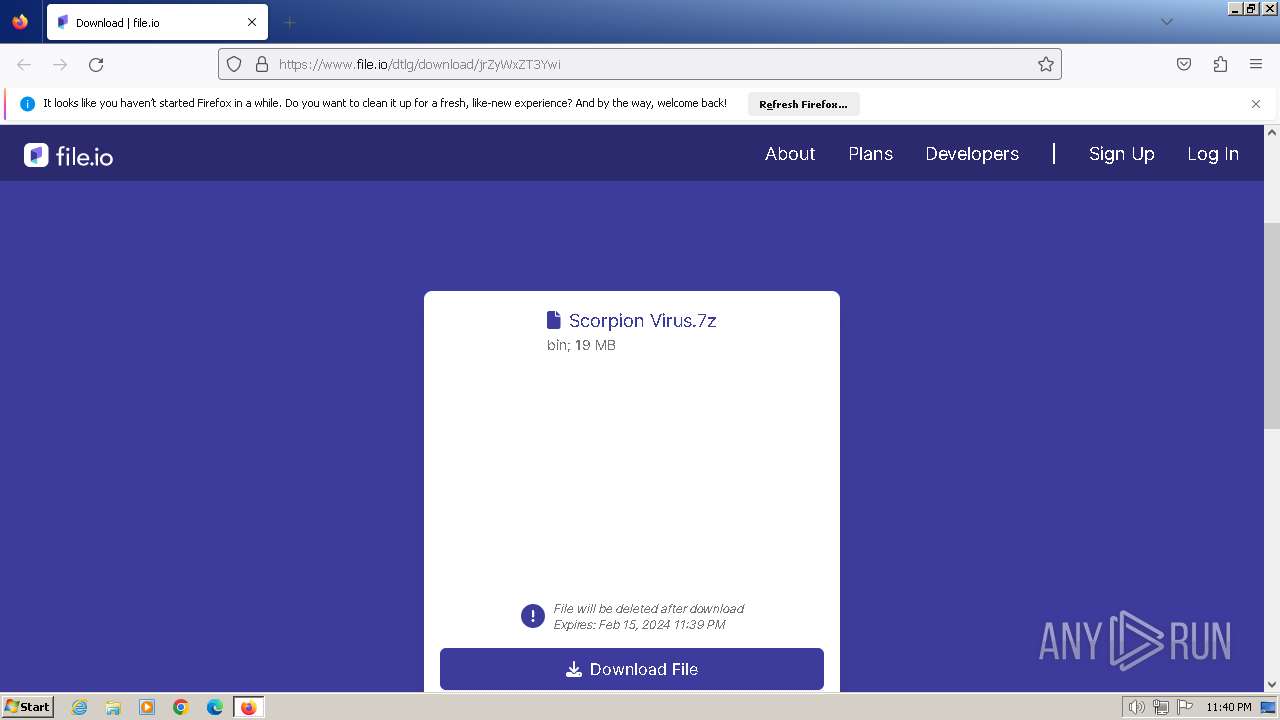Click the file icon beside Scorpion Virus.7z
The height and width of the screenshot is (720, 1280).
click(x=554, y=320)
